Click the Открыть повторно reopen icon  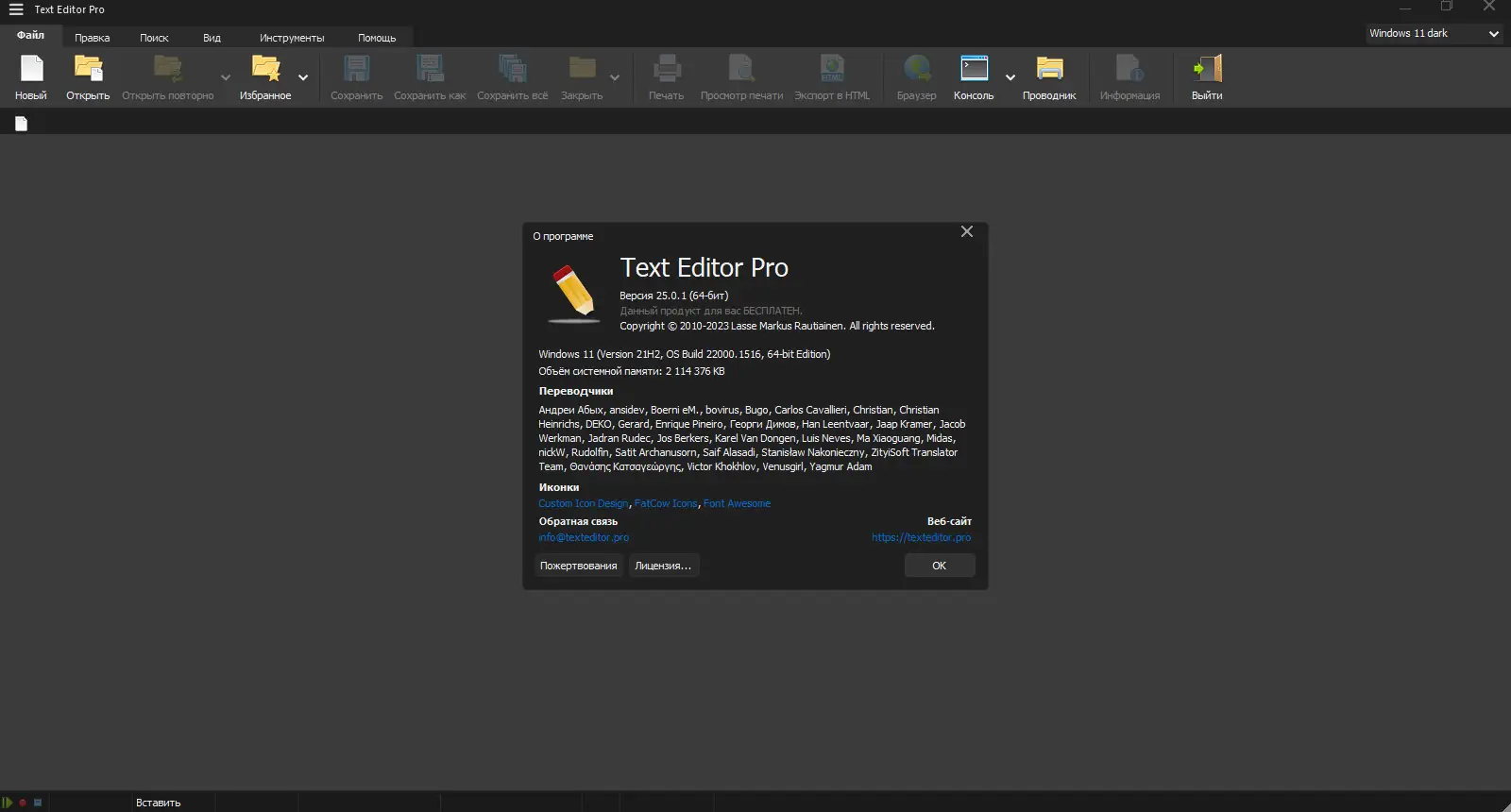[168, 69]
